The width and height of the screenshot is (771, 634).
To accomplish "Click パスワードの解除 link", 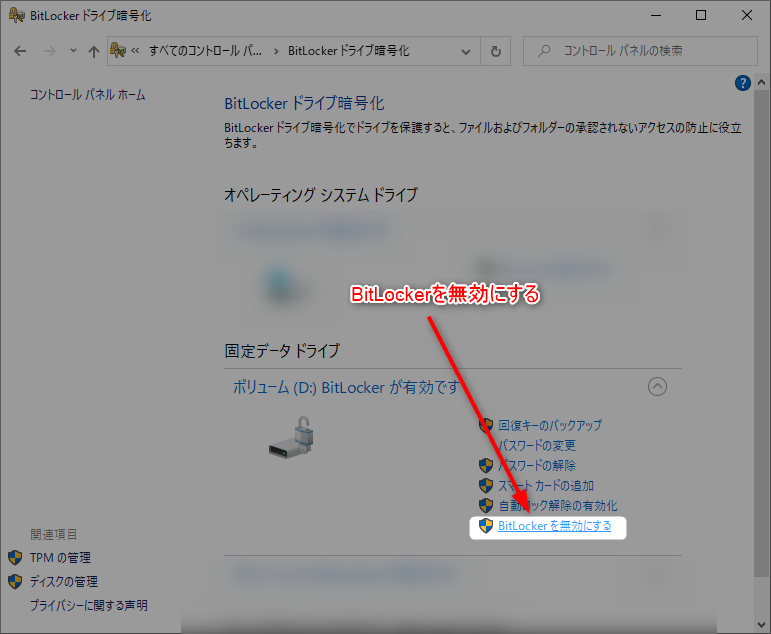I will click(x=536, y=465).
